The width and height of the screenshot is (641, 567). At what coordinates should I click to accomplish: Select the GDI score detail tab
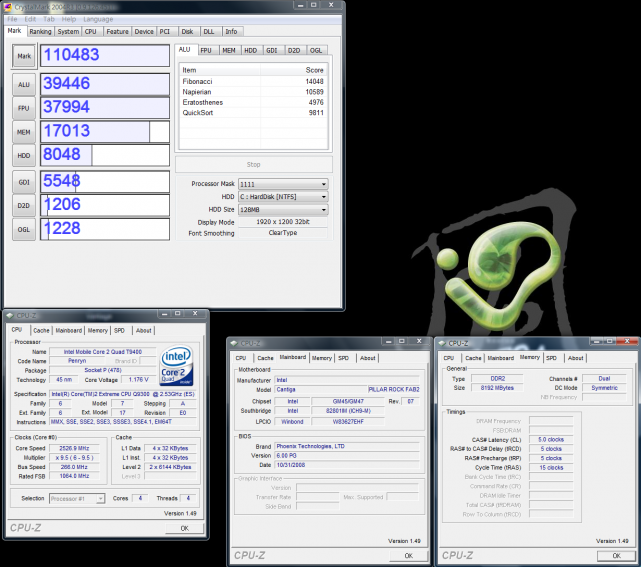pyautogui.click(x=272, y=50)
